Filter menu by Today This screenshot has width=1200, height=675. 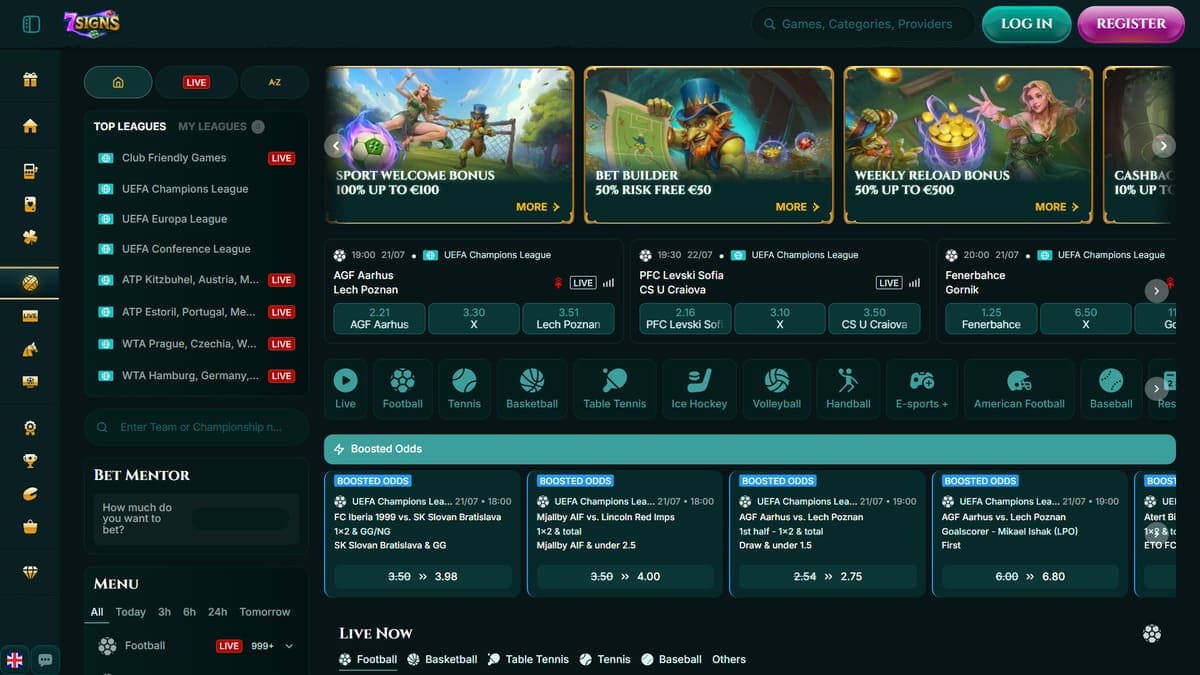pyautogui.click(x=130, y=612)
